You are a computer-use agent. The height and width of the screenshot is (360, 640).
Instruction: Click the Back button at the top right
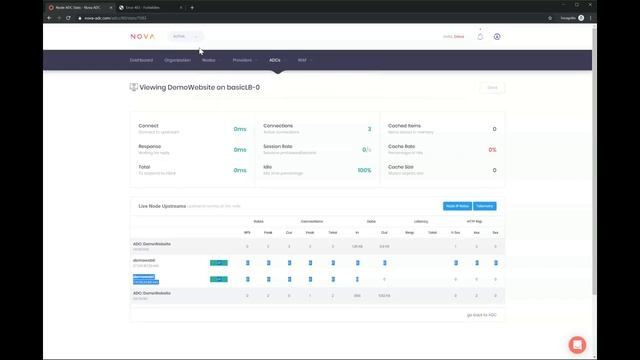click(x=492, y=88)
